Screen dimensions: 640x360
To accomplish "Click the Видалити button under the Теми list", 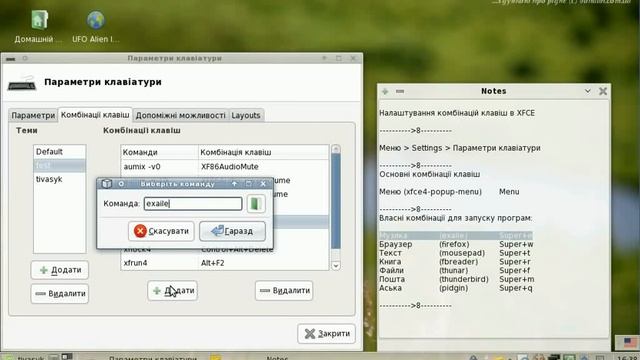I will pyautogui.click(x=60, y=293).
